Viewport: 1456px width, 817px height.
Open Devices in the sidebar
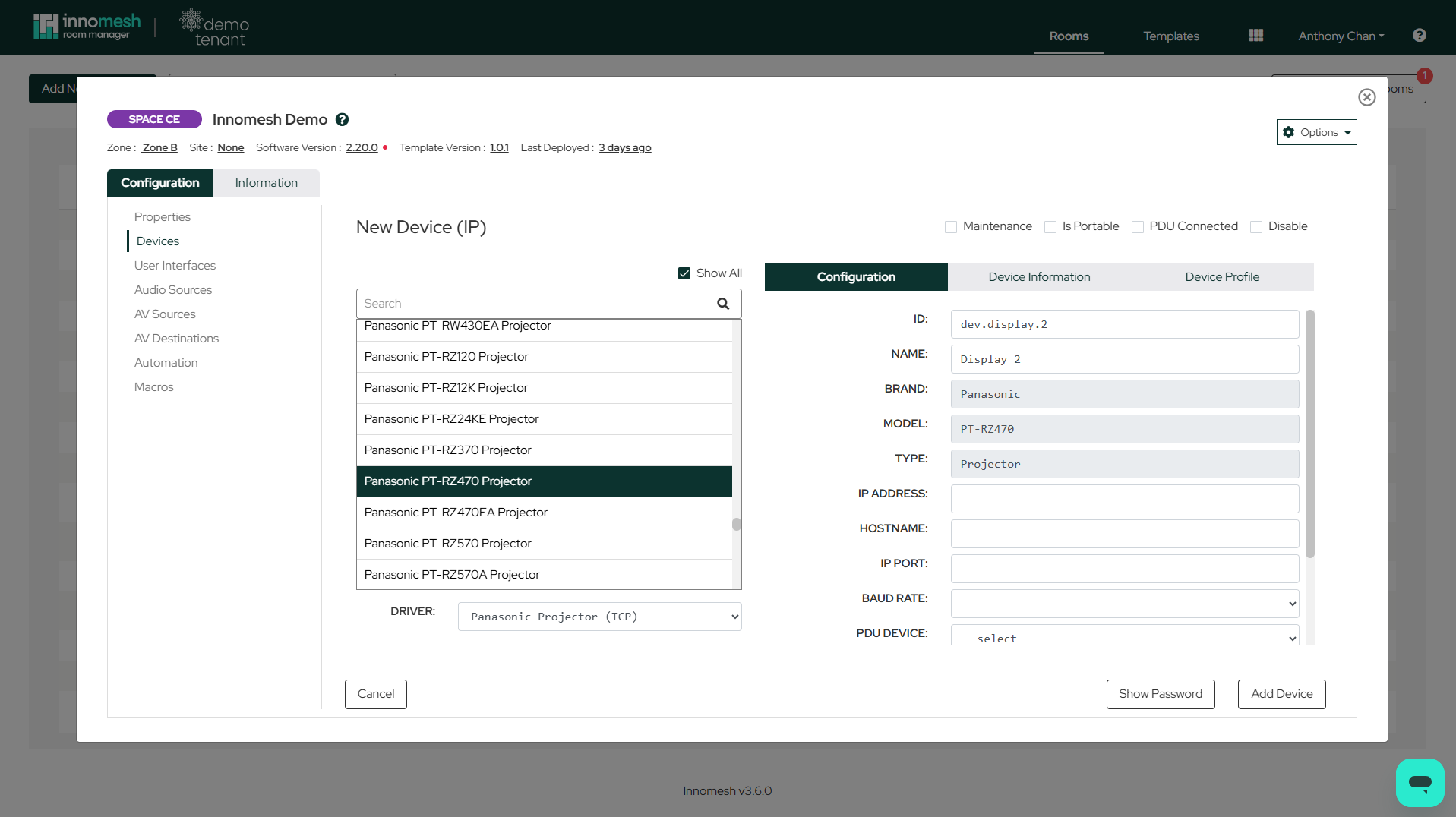pyautogui.click(x=158, y=241)
